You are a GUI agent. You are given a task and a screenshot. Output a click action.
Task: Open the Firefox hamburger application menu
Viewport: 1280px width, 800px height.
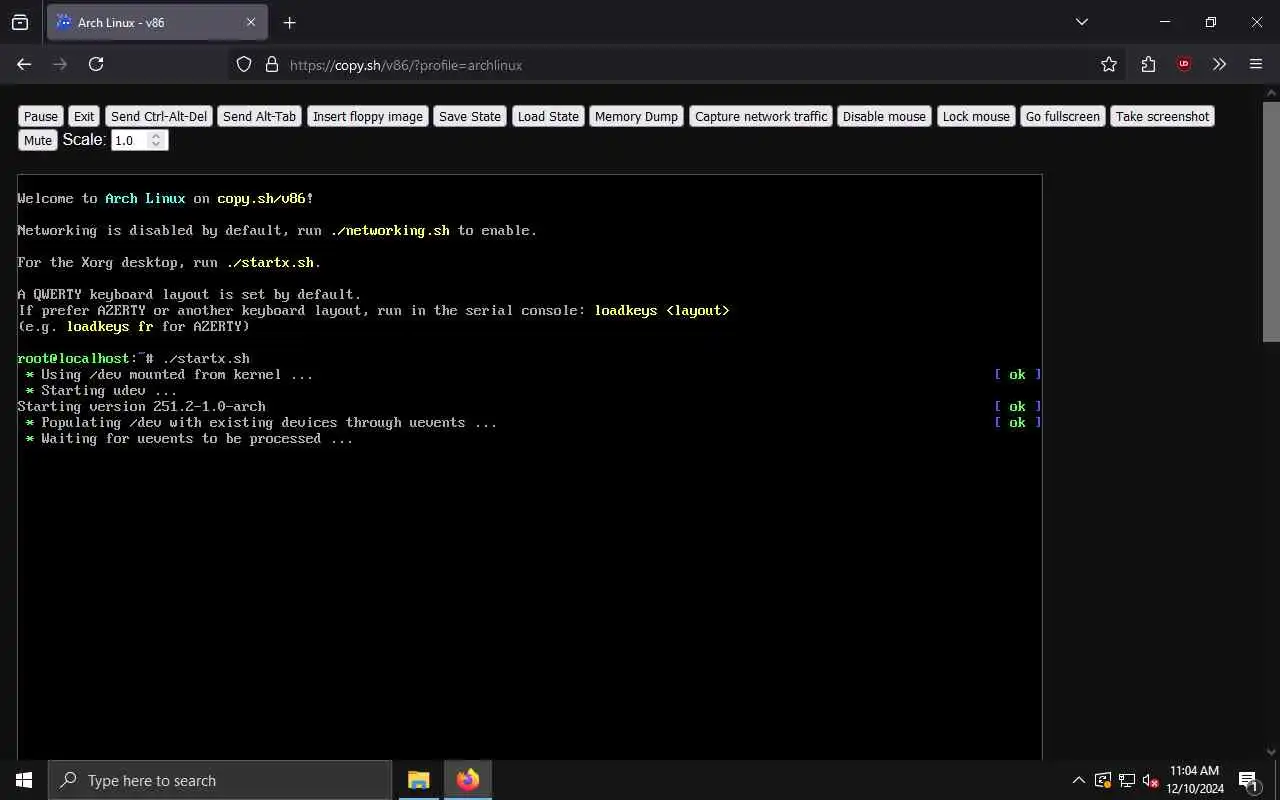click(1256, 64)
